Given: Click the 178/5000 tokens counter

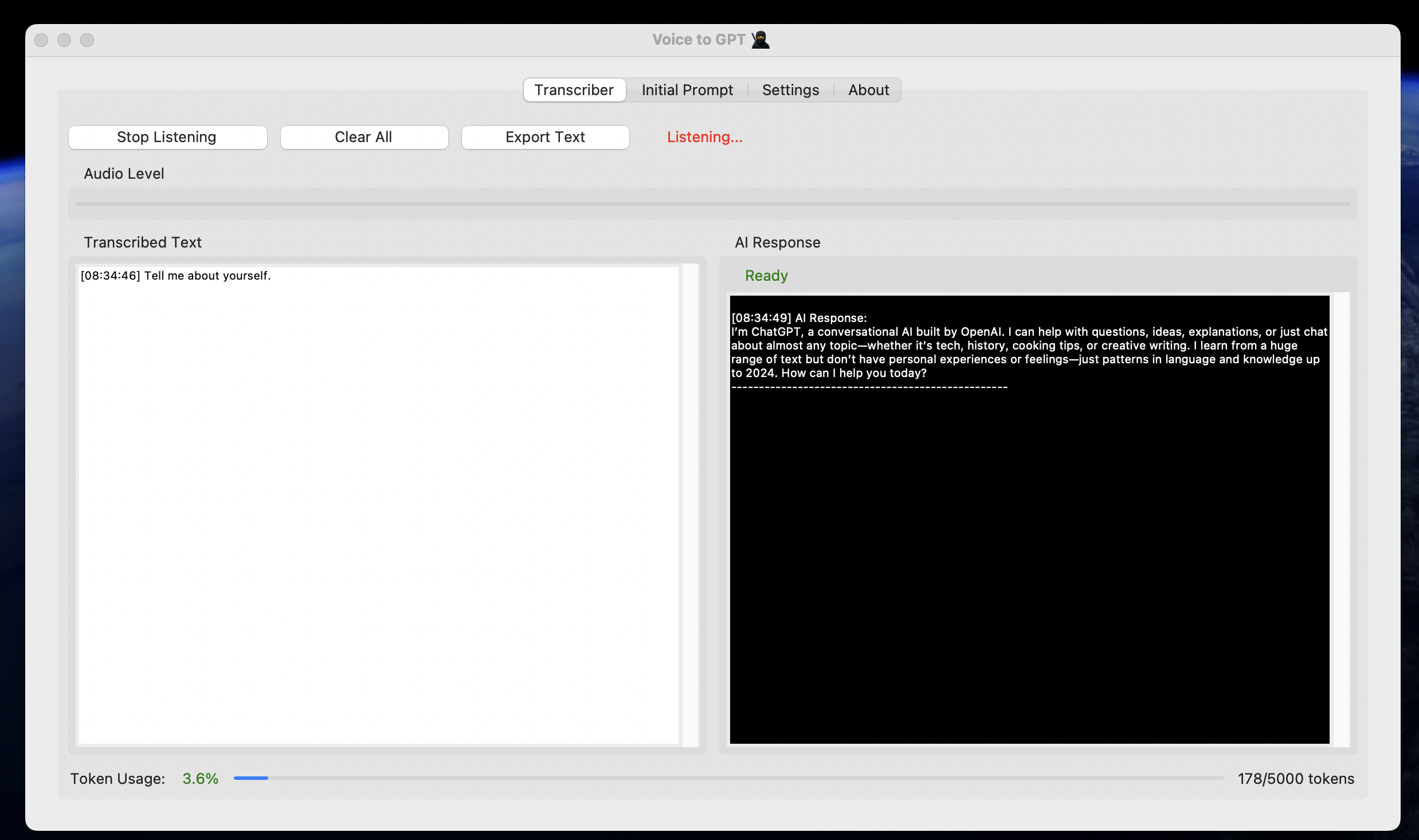Looking at the screenshot, I should point(1295,779).
